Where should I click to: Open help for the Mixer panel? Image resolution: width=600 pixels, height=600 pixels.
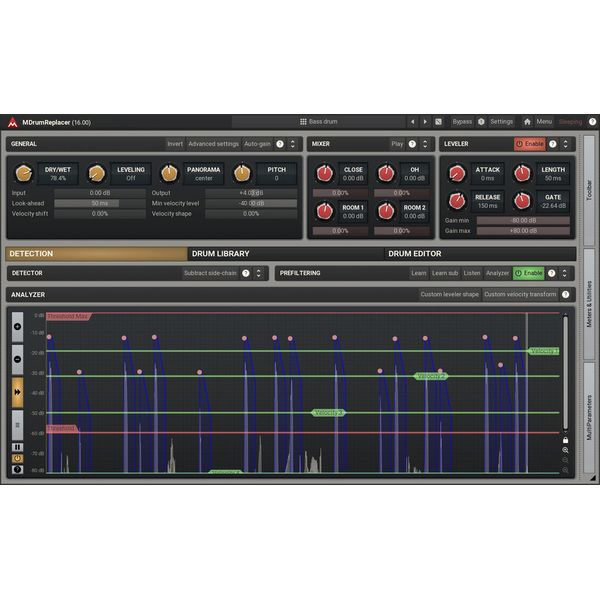(x=412, y=144)
